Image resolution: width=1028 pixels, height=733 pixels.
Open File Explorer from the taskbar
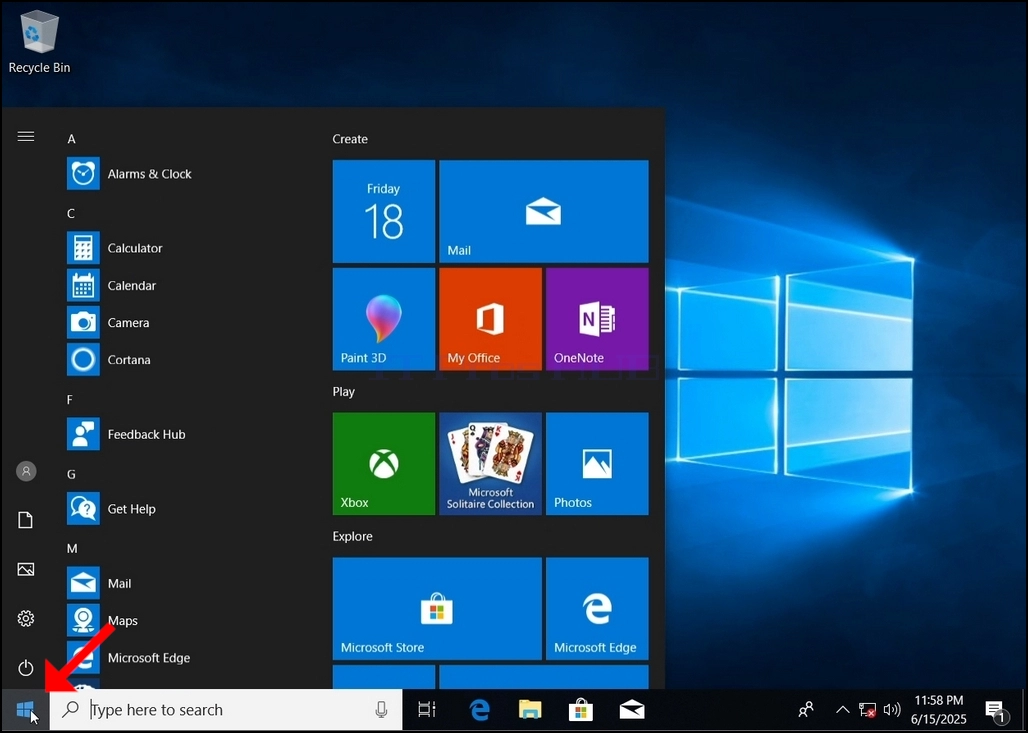pyautogui.click(x=530, y=709)
